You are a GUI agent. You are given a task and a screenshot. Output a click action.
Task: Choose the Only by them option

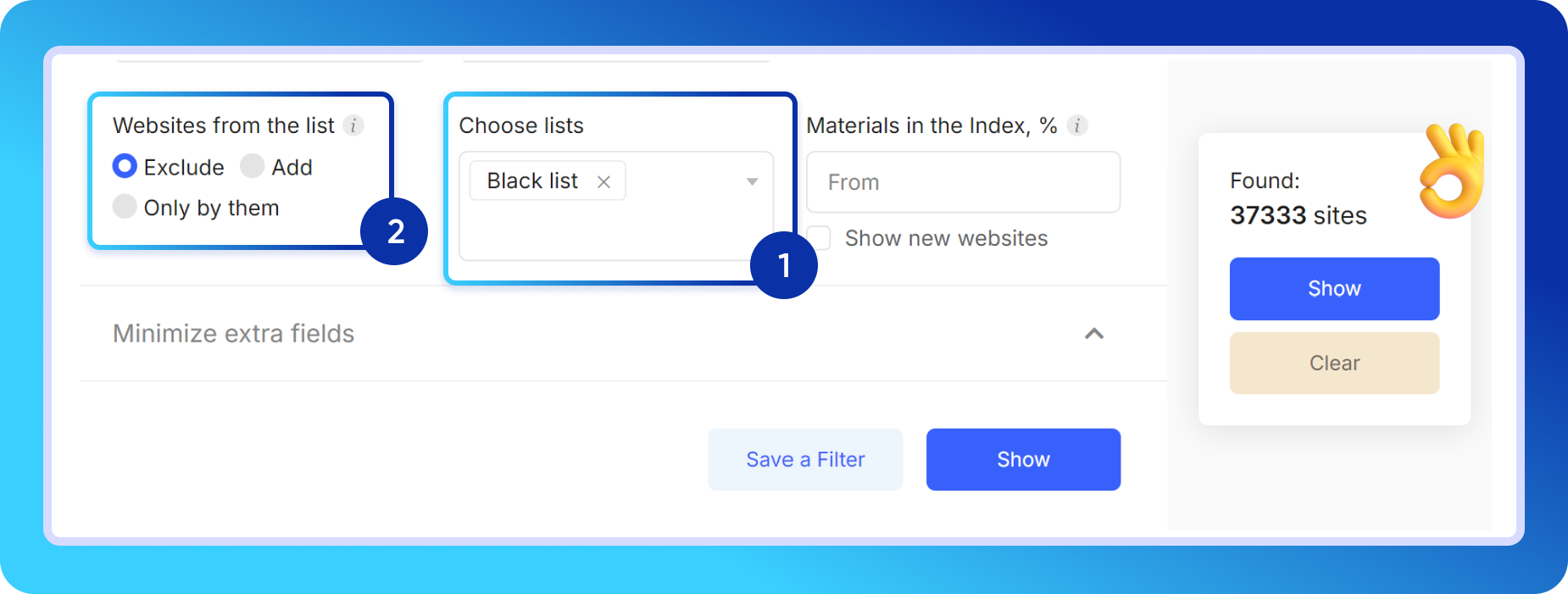(124, 206)
